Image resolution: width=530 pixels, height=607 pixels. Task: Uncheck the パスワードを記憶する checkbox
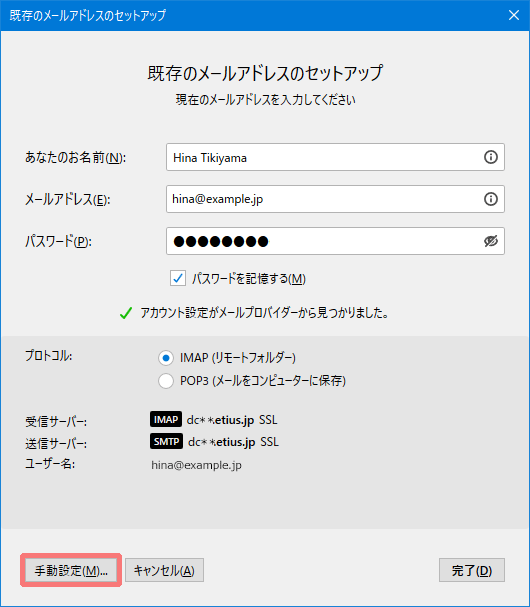point(178,278)
